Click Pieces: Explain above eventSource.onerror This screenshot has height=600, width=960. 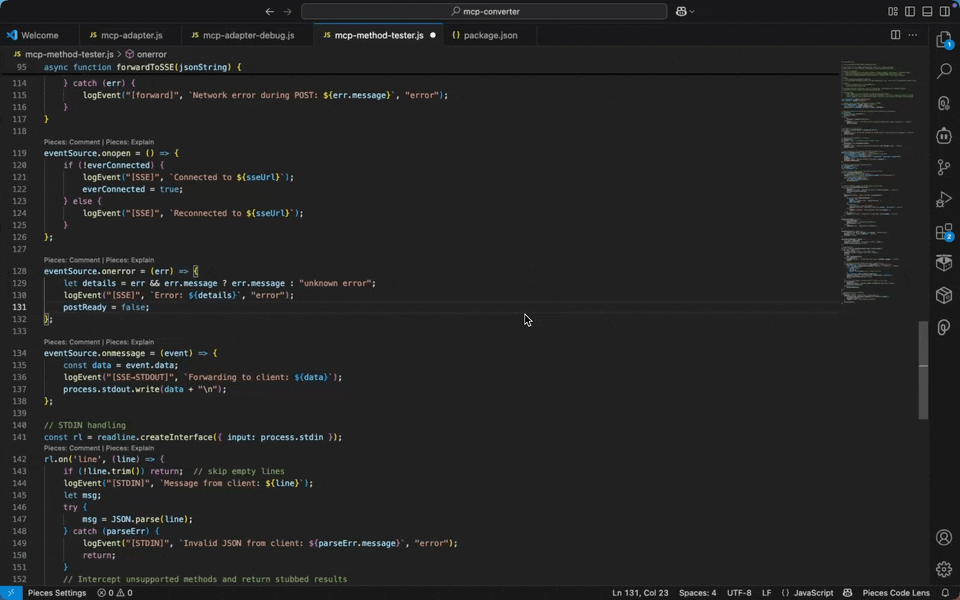[130, 260]
